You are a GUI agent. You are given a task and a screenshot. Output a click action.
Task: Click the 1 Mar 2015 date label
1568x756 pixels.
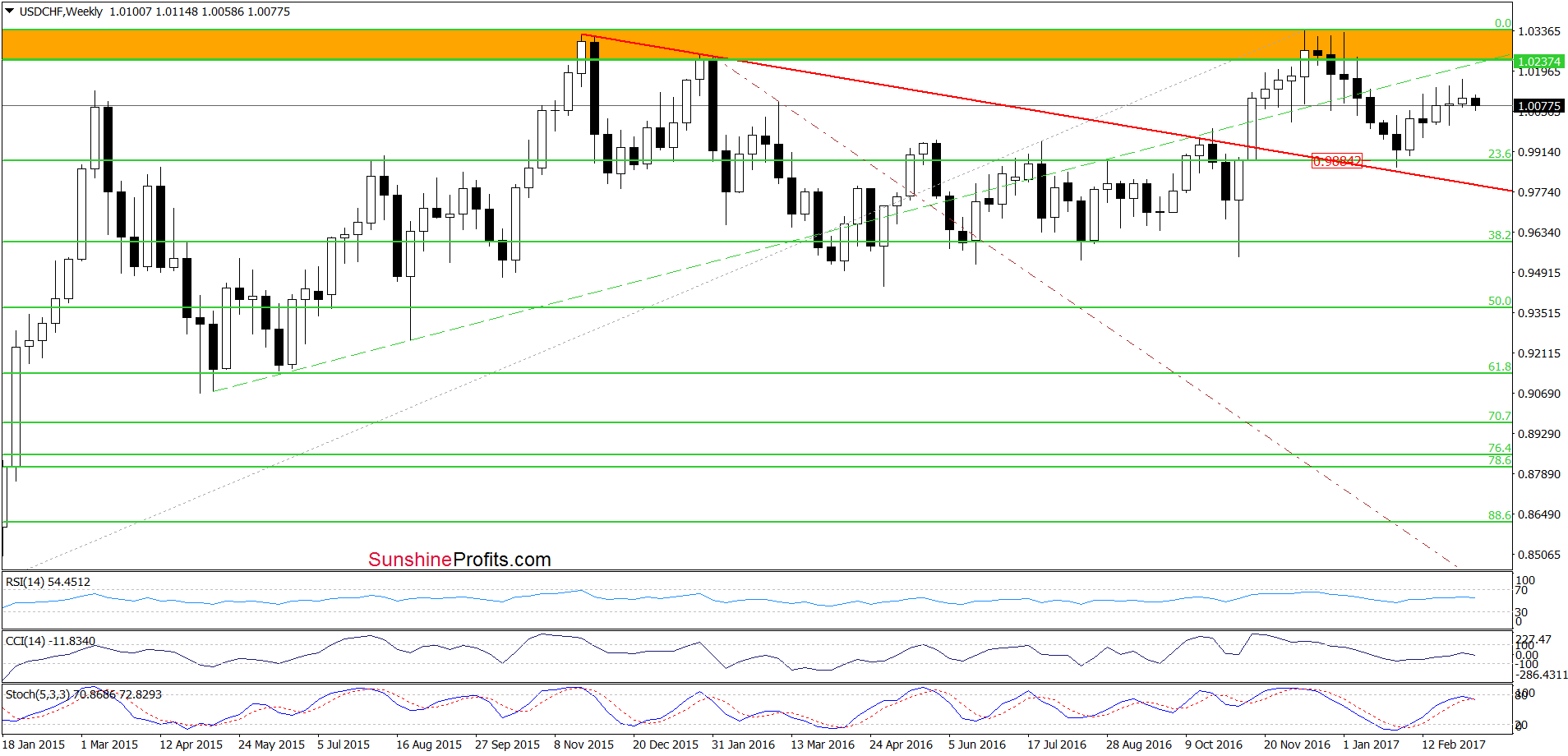(x=109, y=744)
